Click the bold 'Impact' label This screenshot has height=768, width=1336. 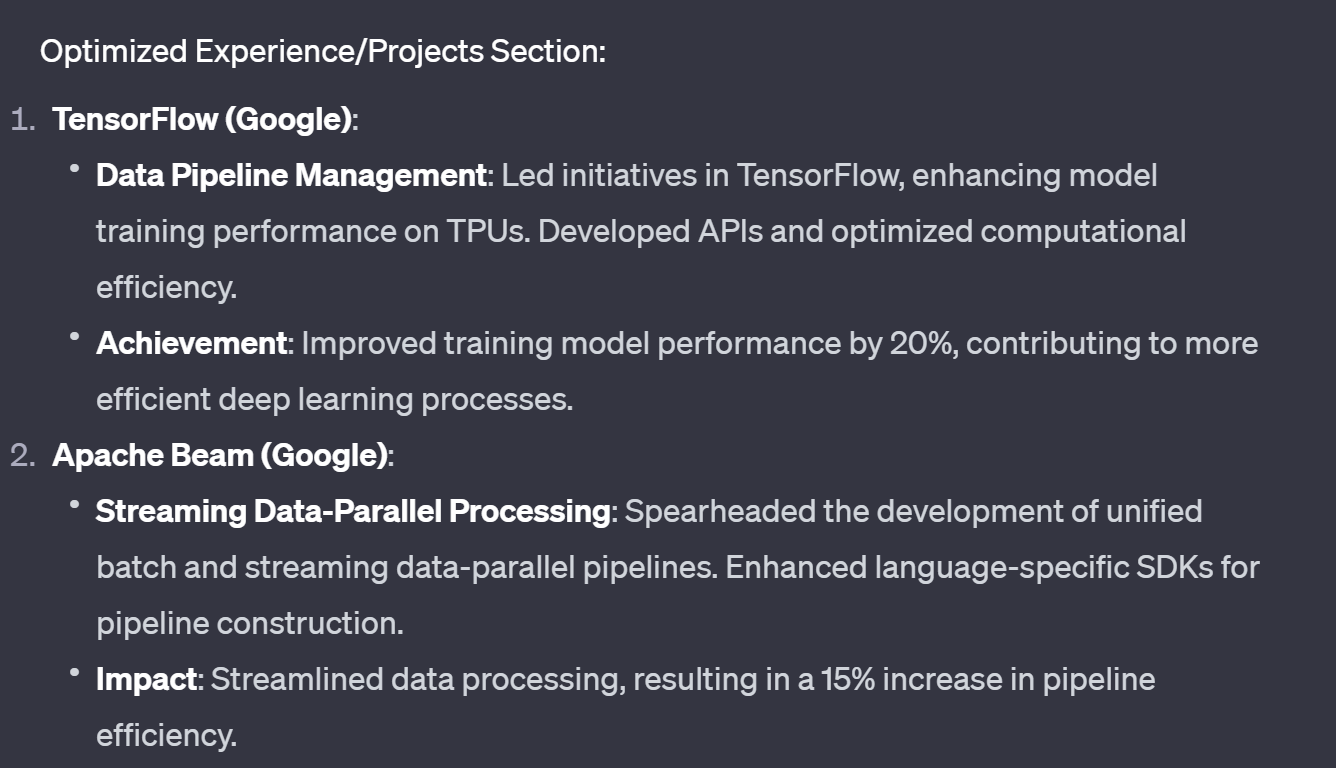pos(147,679)
